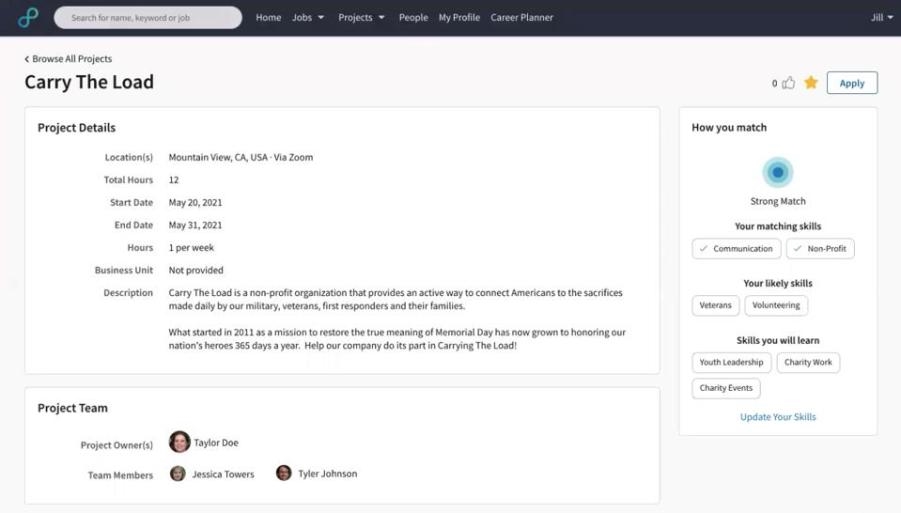Click the Charity Work skill tag
The width and height of the screenshot is (901, 513).
point(808,362)
